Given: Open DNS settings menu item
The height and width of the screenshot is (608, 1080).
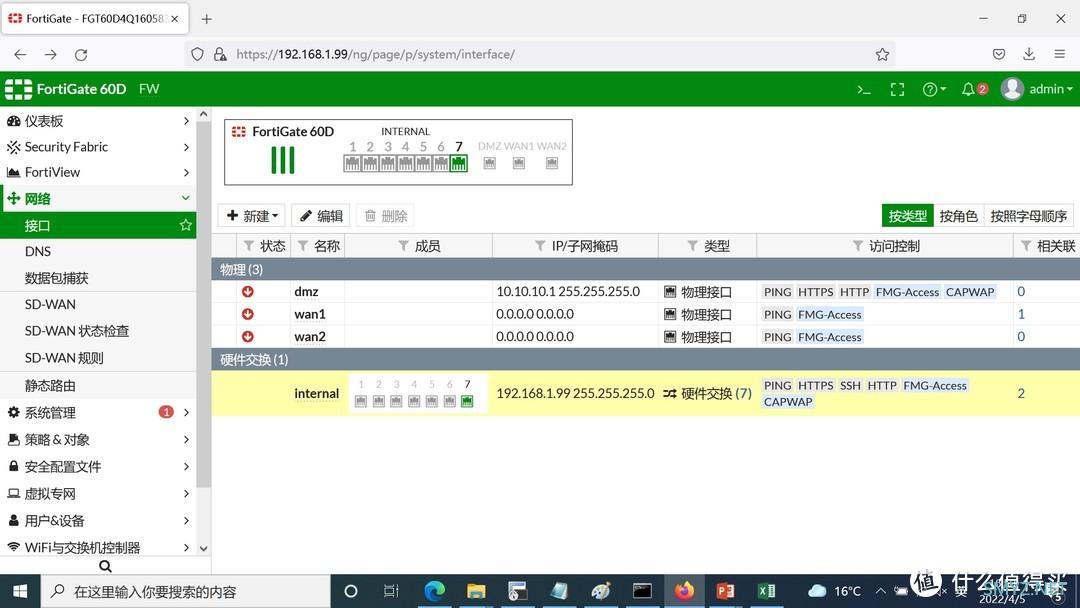Looking at the screenshot, I should coord(98,251).
